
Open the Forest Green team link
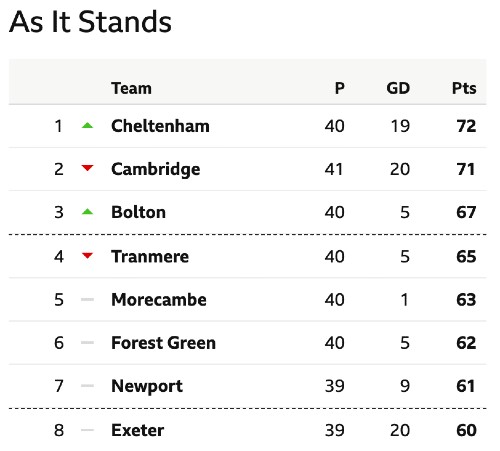[x=163, y=343]
